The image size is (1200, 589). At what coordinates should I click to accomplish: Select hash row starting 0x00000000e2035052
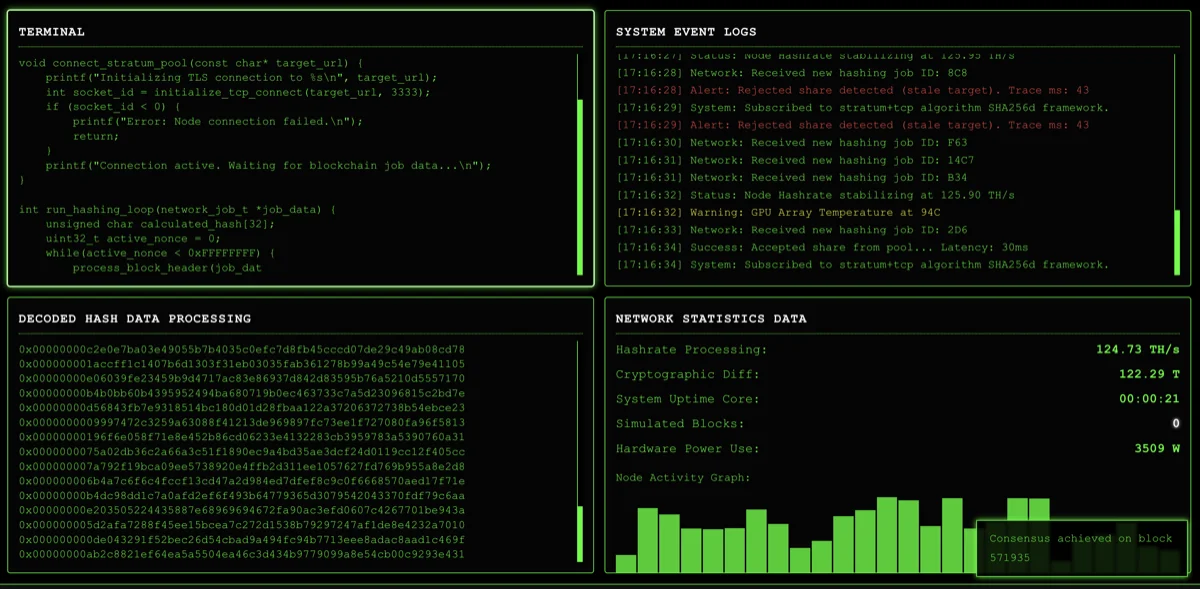(x=242, y=510)
